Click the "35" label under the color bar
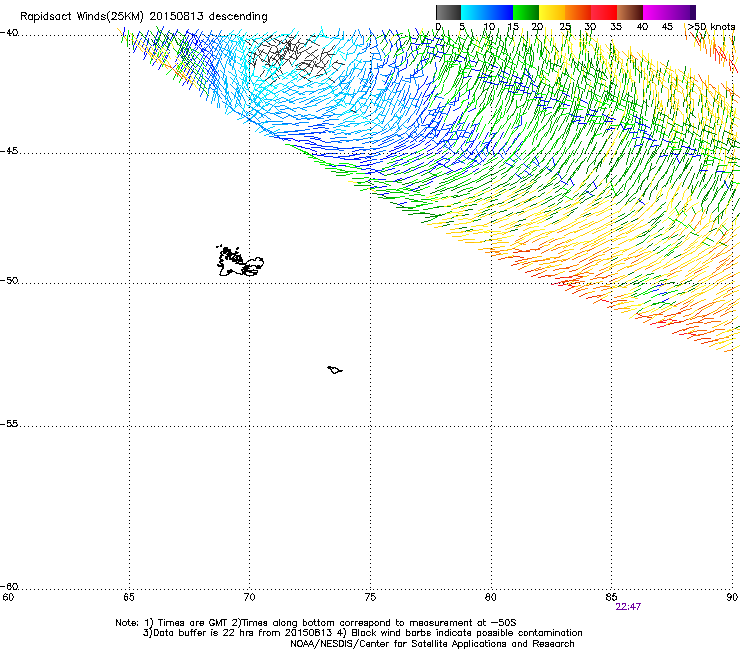 pos(616,27)
